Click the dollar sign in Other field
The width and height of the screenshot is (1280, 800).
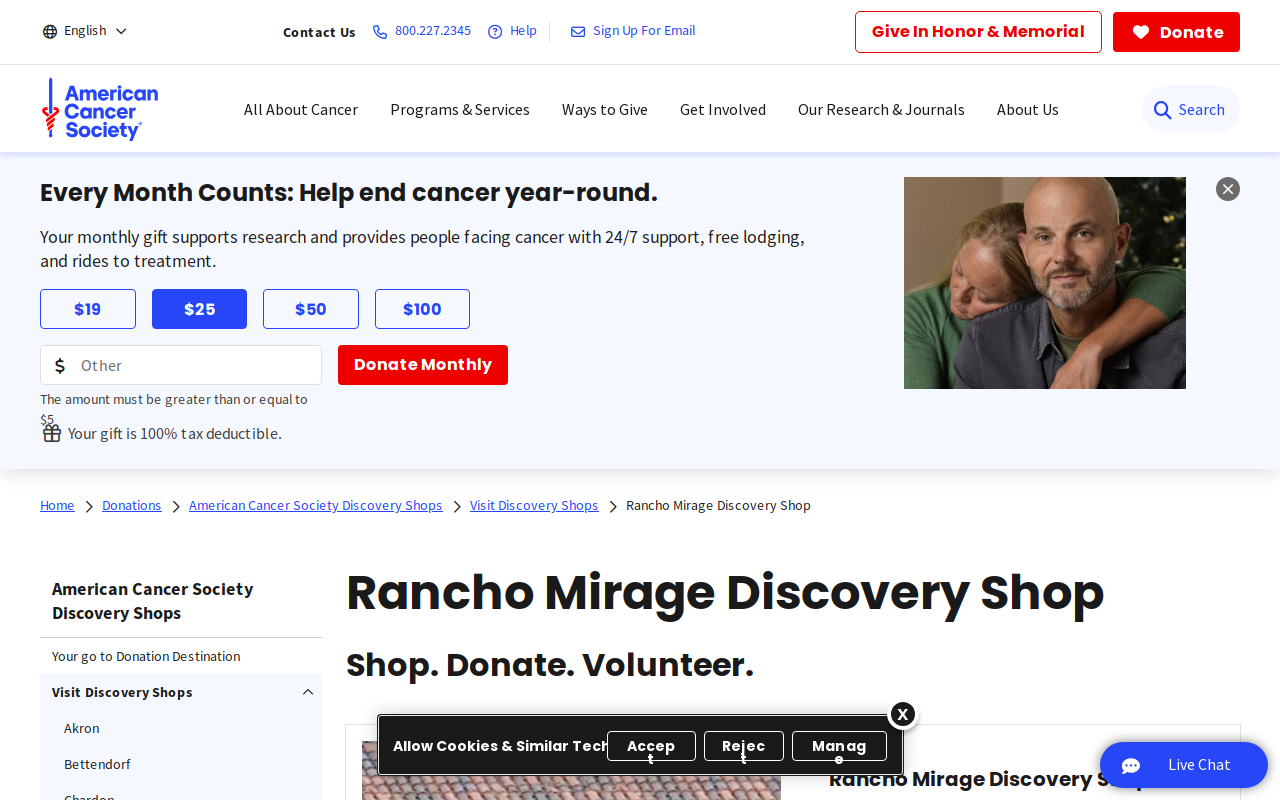pos(60,366)
